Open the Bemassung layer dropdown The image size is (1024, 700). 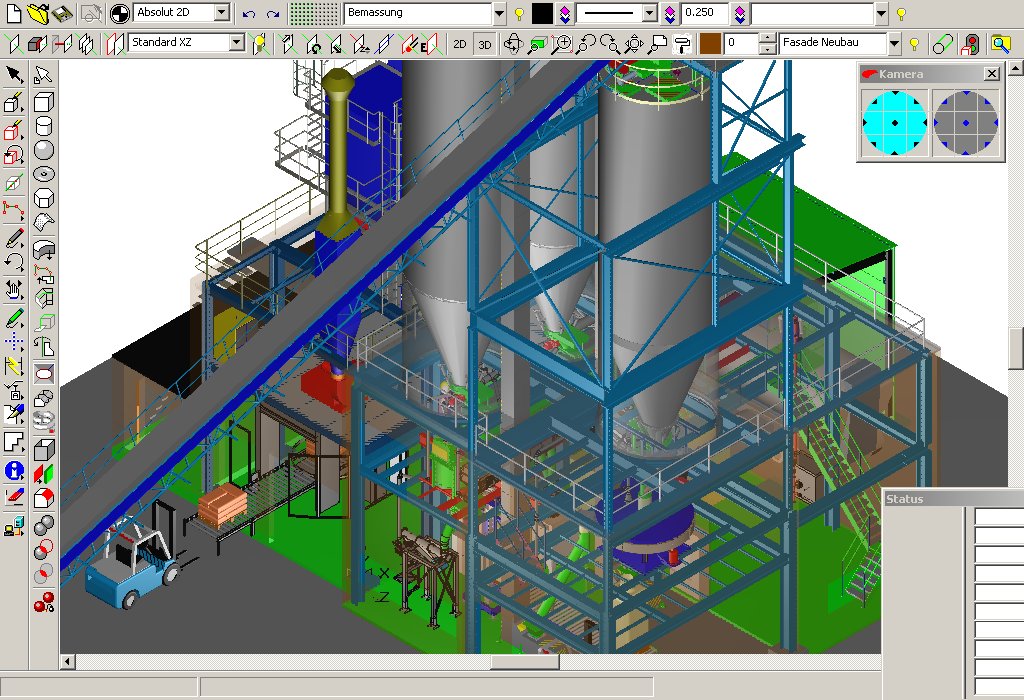tap(499, 14)
